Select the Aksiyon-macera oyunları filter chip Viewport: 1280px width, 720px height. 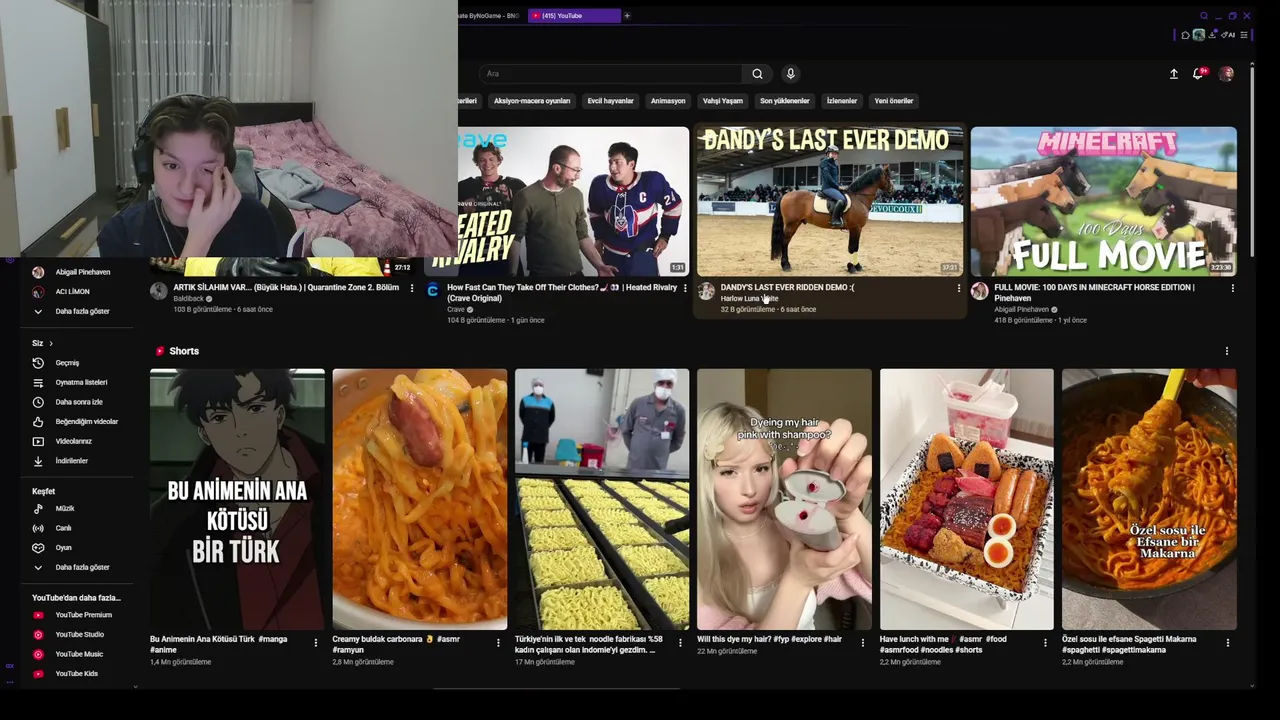click(531, 101)
